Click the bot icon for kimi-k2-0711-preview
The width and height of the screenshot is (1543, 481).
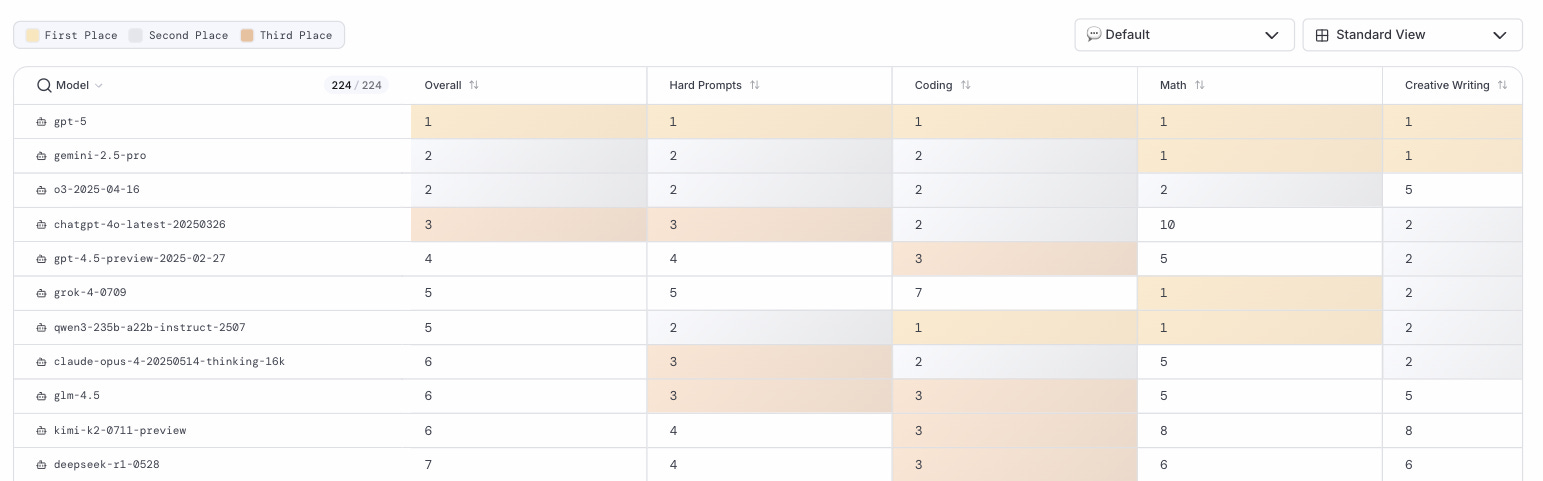click(41, 430)
